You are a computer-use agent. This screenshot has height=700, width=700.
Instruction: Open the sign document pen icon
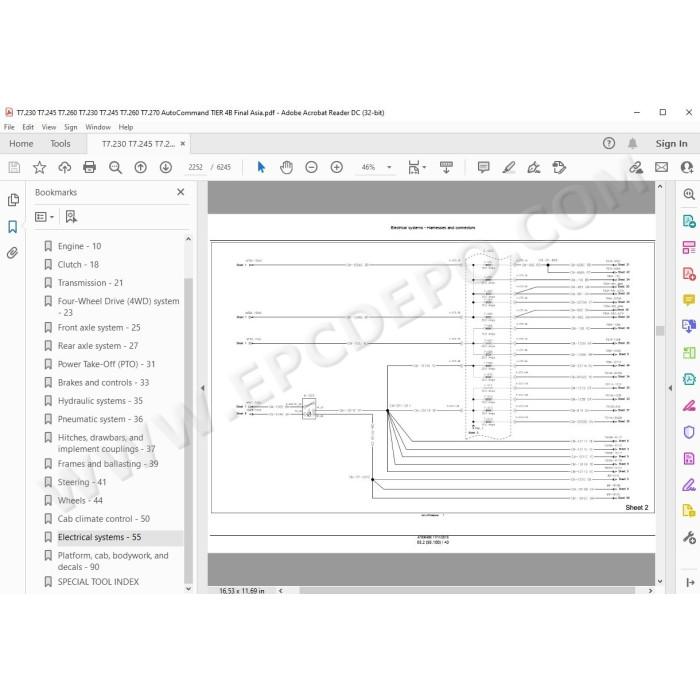click(x=533, y=167)
